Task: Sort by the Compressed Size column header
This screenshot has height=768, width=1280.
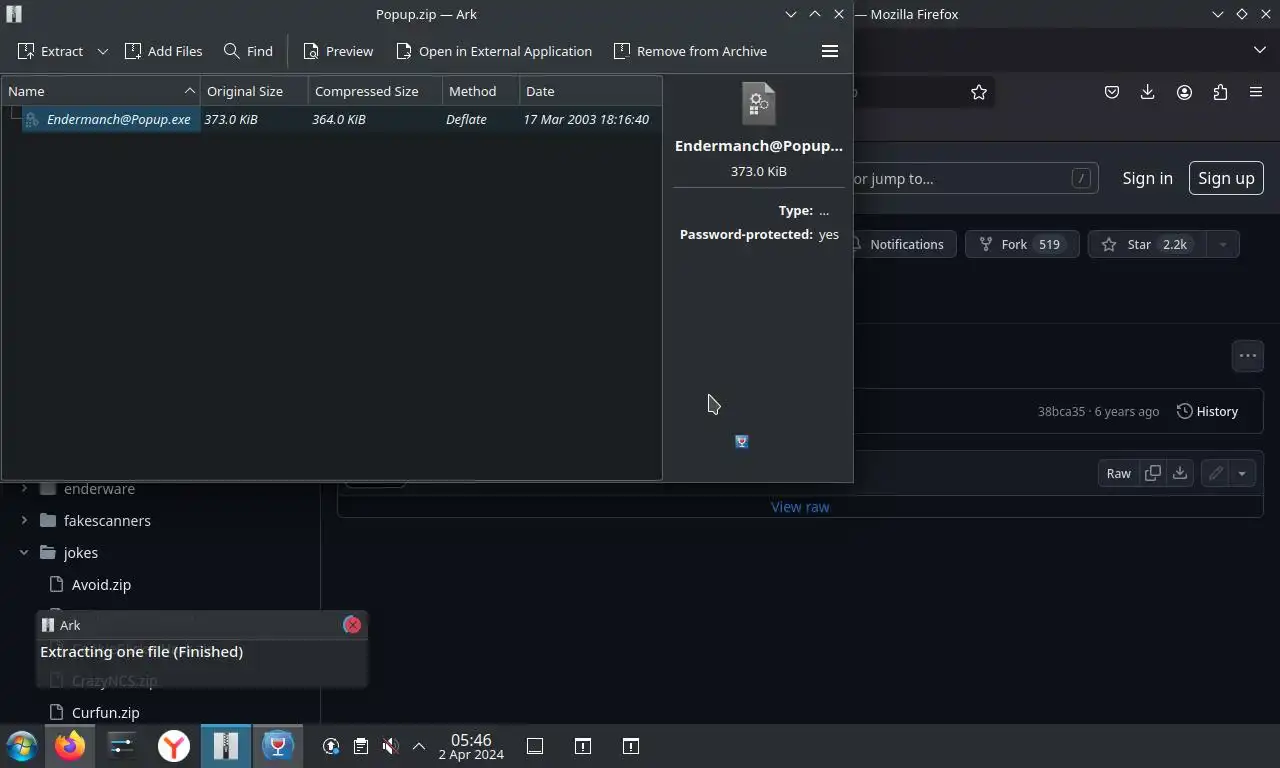Action: (x=375, y=91)
